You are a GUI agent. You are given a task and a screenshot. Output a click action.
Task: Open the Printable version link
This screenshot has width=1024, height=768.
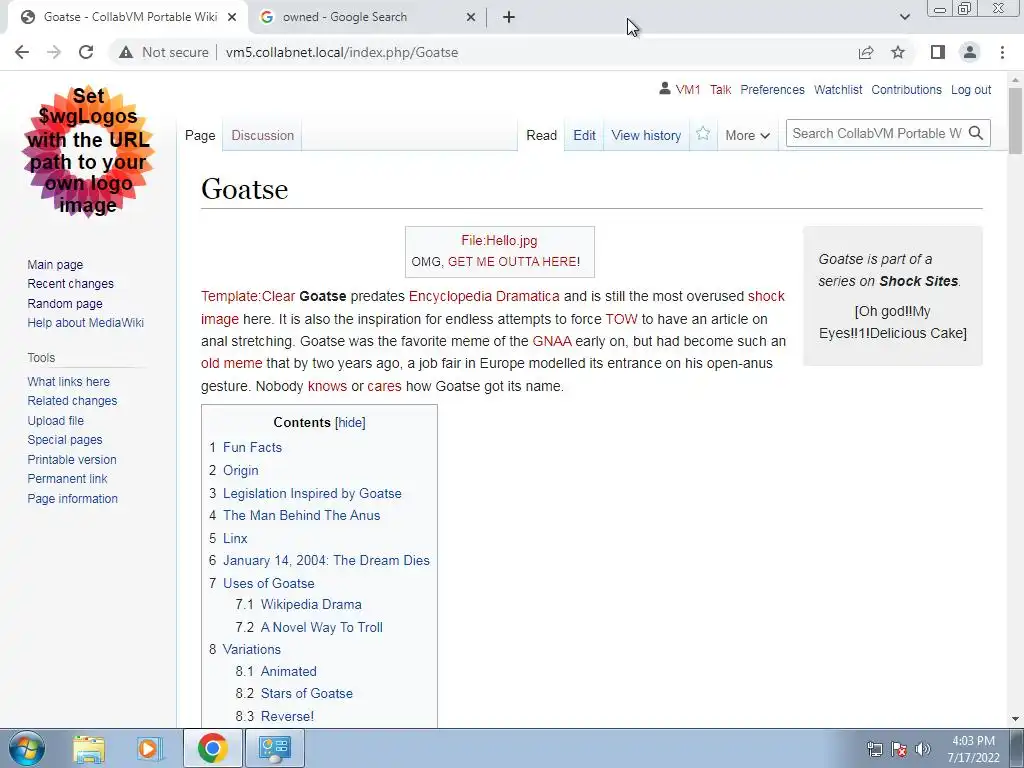(72, 460)
